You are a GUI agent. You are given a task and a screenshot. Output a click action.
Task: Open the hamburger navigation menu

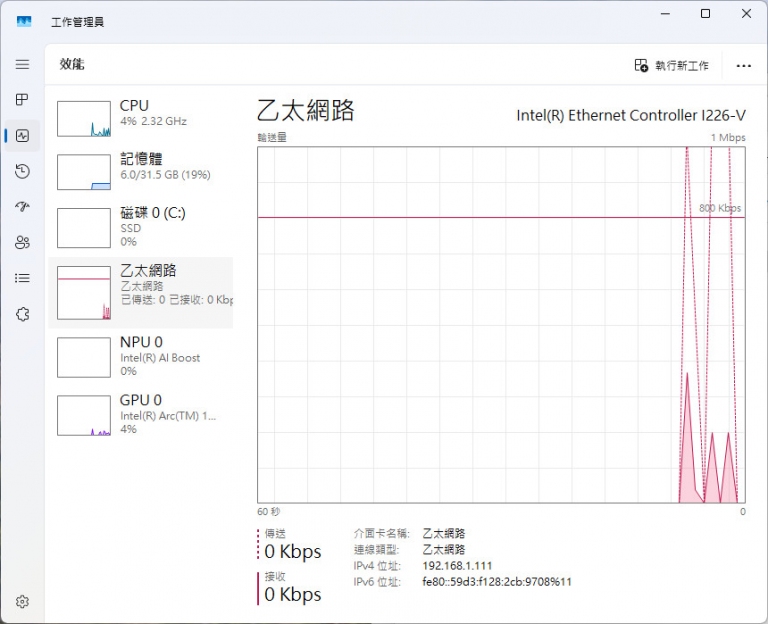[x=23, y=64]
